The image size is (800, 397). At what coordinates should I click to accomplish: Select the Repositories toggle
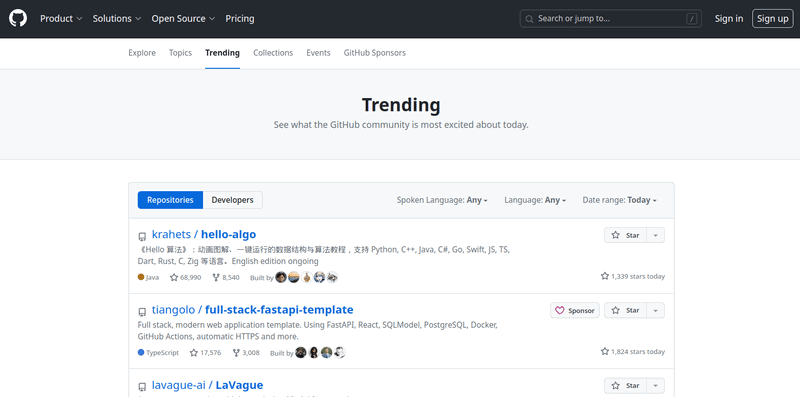coord(170,200)
